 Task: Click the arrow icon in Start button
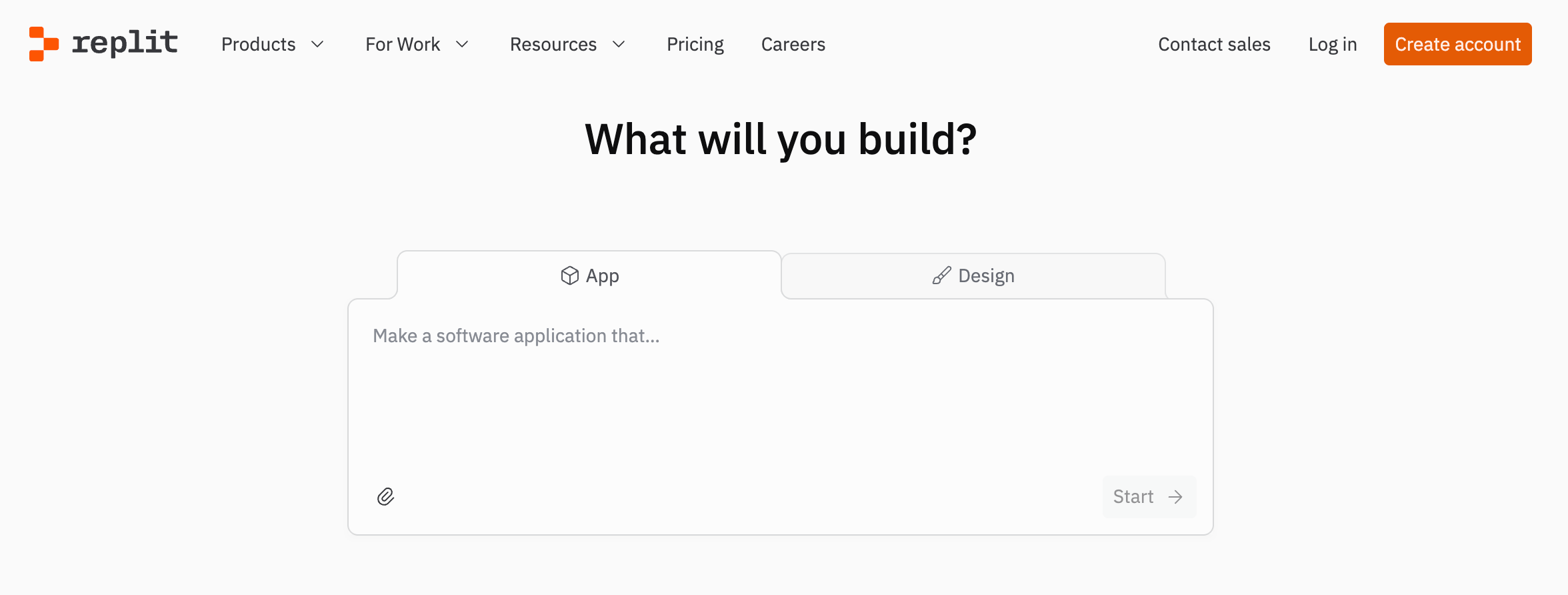(1175, 497)
